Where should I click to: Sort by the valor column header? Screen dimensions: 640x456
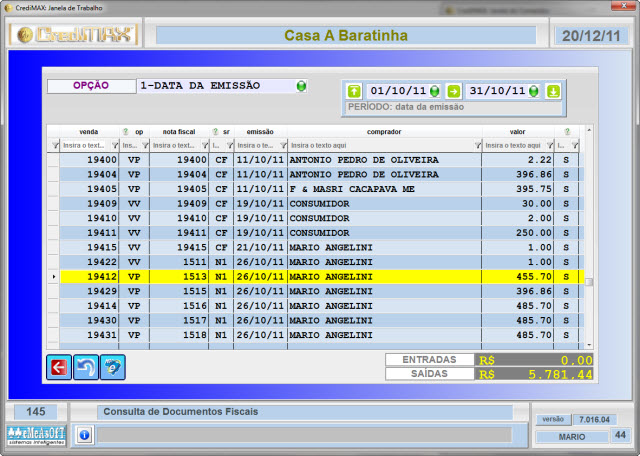click(x=517, y=131)
